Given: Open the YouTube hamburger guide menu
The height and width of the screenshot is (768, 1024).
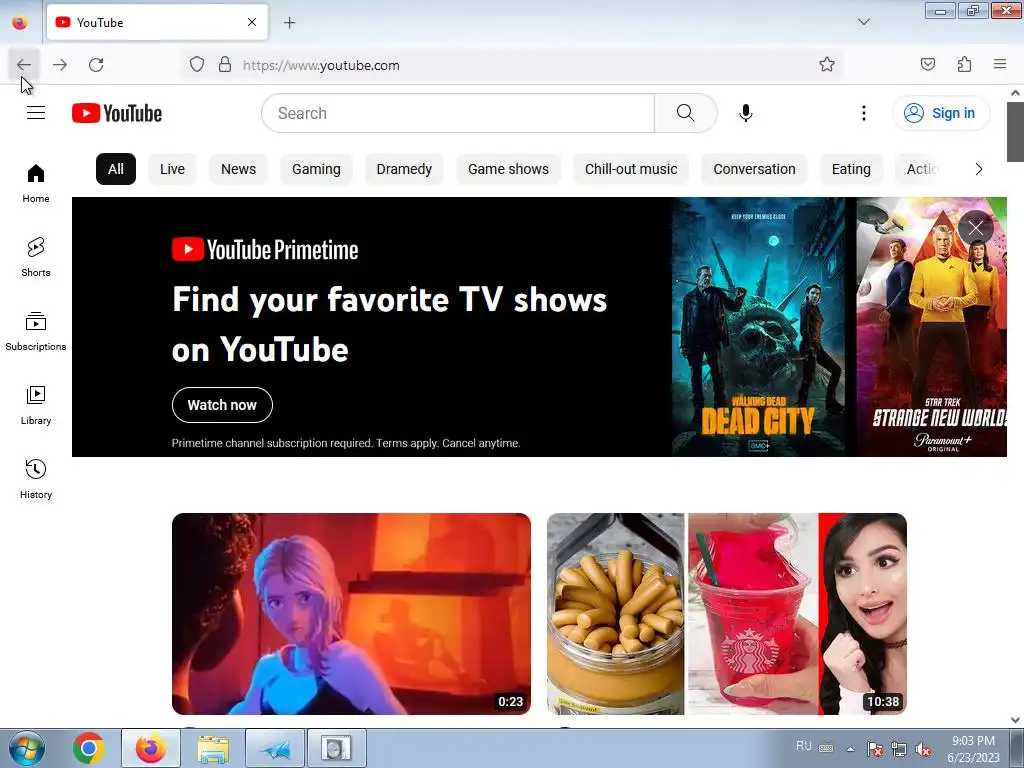Looking at the screenshot, I should [36, 113].
